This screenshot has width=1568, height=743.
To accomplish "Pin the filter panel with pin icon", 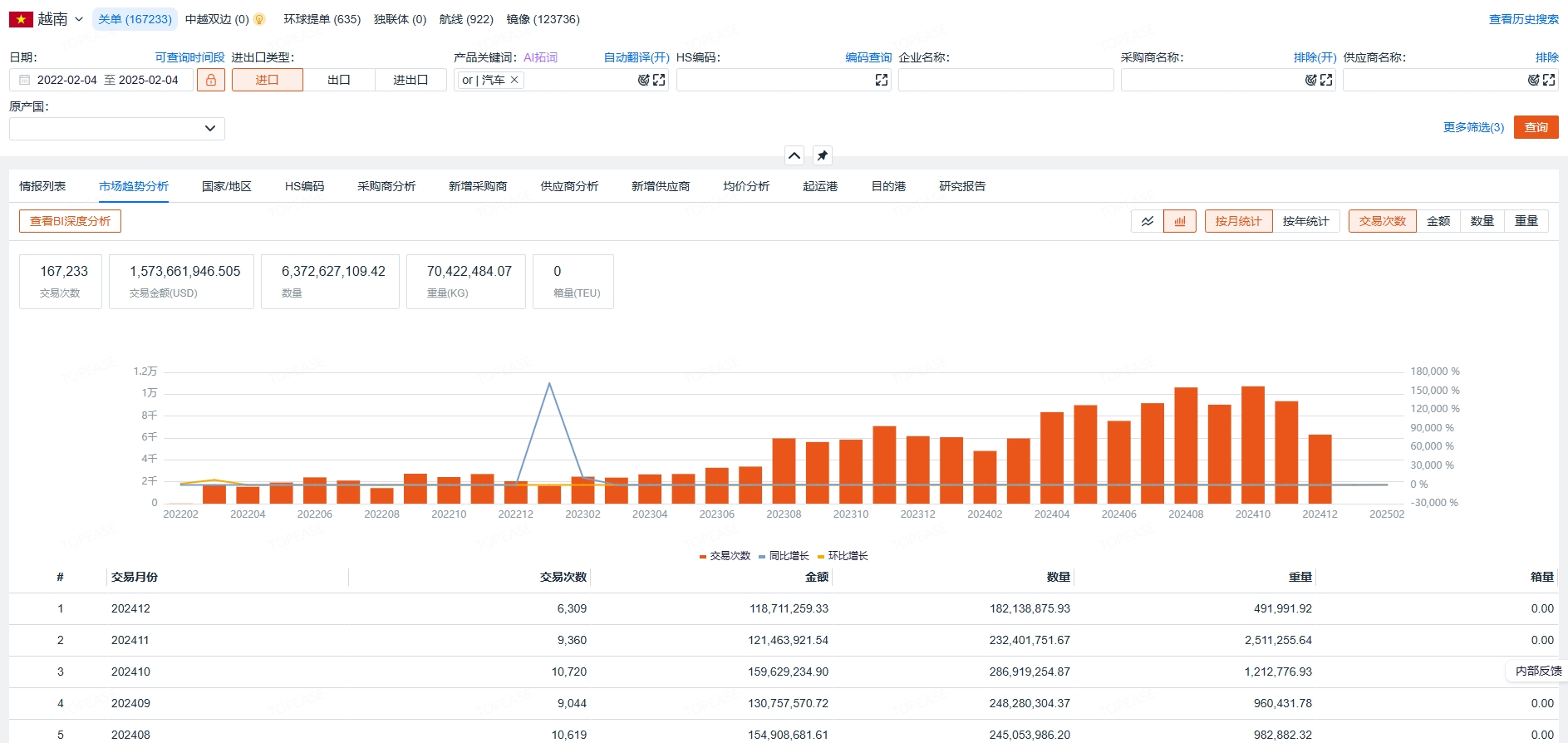I will coord(823,155).
